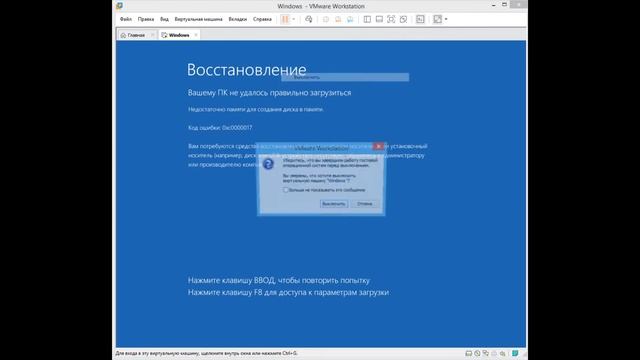This screenshot has height=360, width=640.
Task: Close the Главная tab
Action: tap(153, 35)
